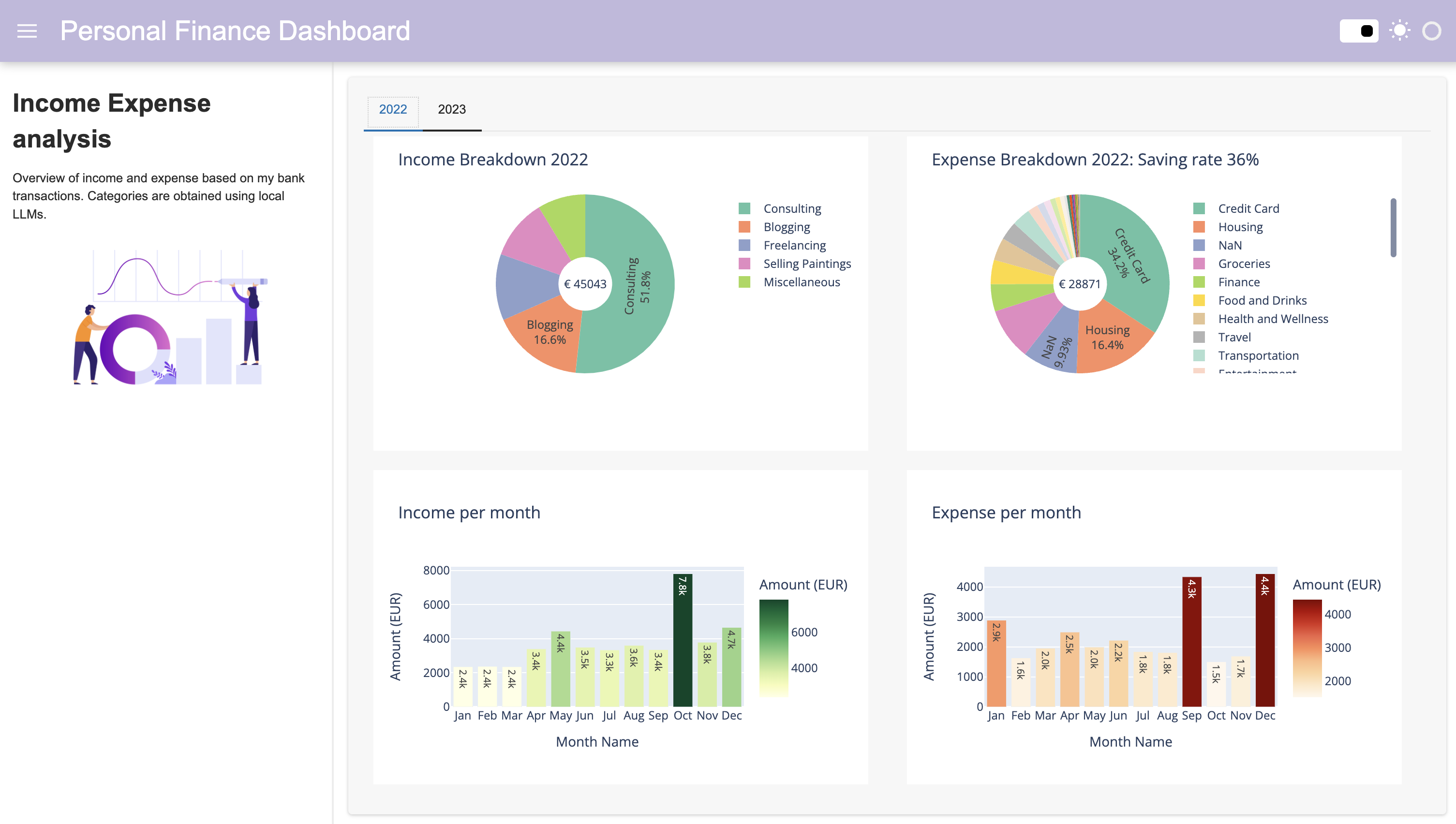The height and width of the screenshot is (824, 1456).
Task: Click the sun brightness icon in the header
Action: point(1399,30)
